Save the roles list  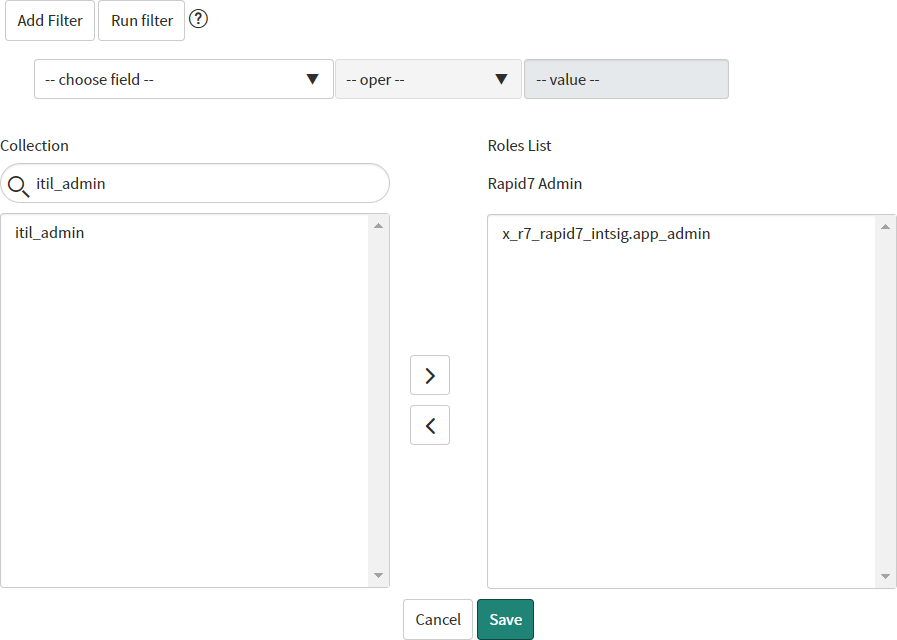click(x=505, y=619)
